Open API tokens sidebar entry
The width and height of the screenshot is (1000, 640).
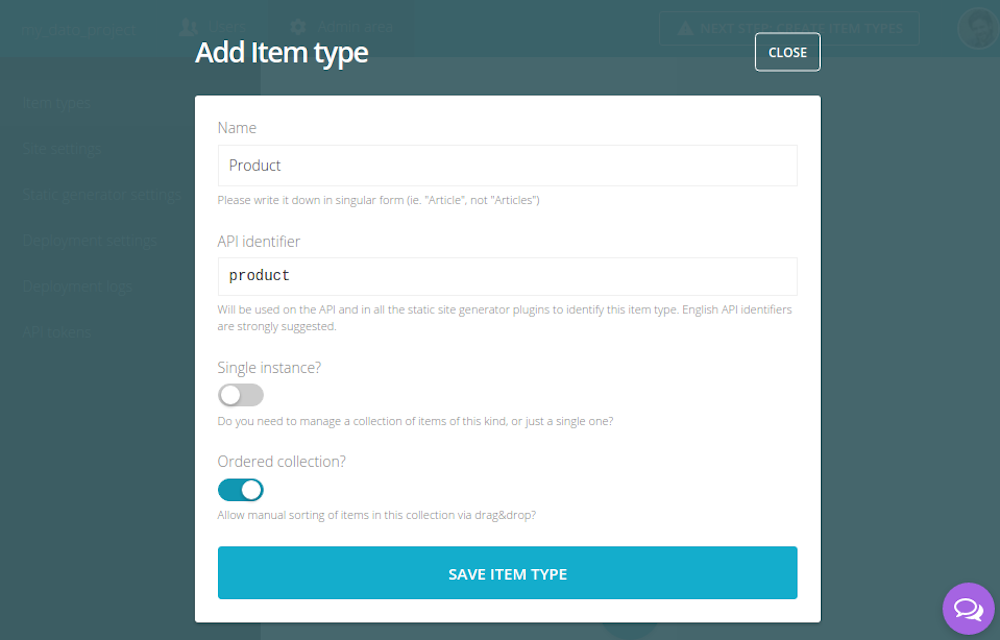coord(57,332)
